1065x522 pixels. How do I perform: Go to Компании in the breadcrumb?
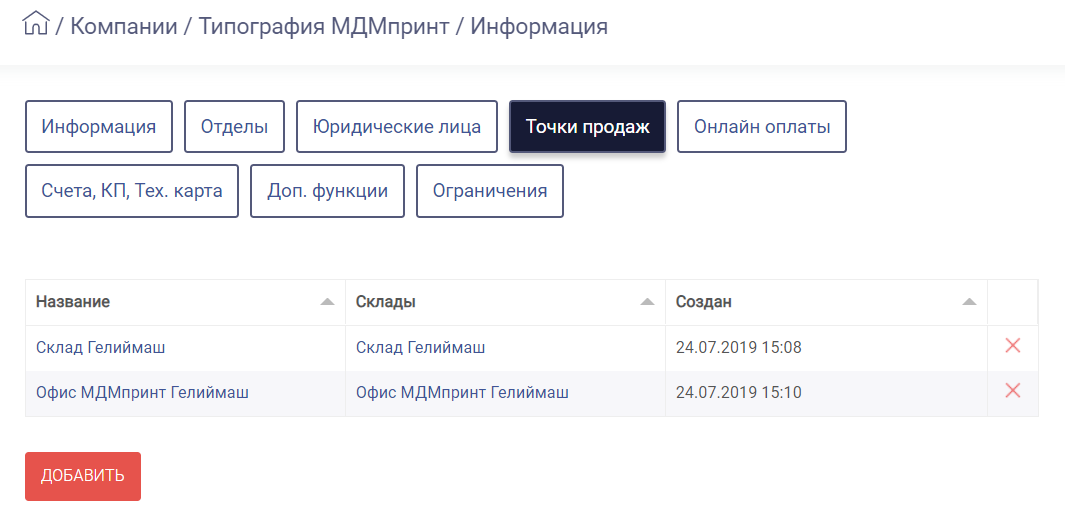(x=124, y=26)
